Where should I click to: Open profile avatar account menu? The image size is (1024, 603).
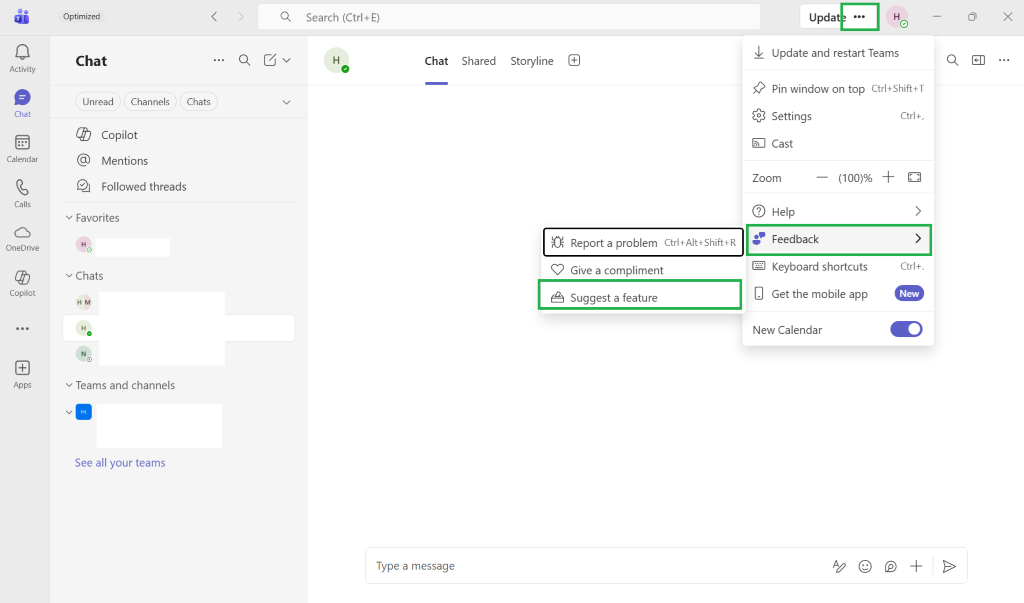[x=897, y=17]
